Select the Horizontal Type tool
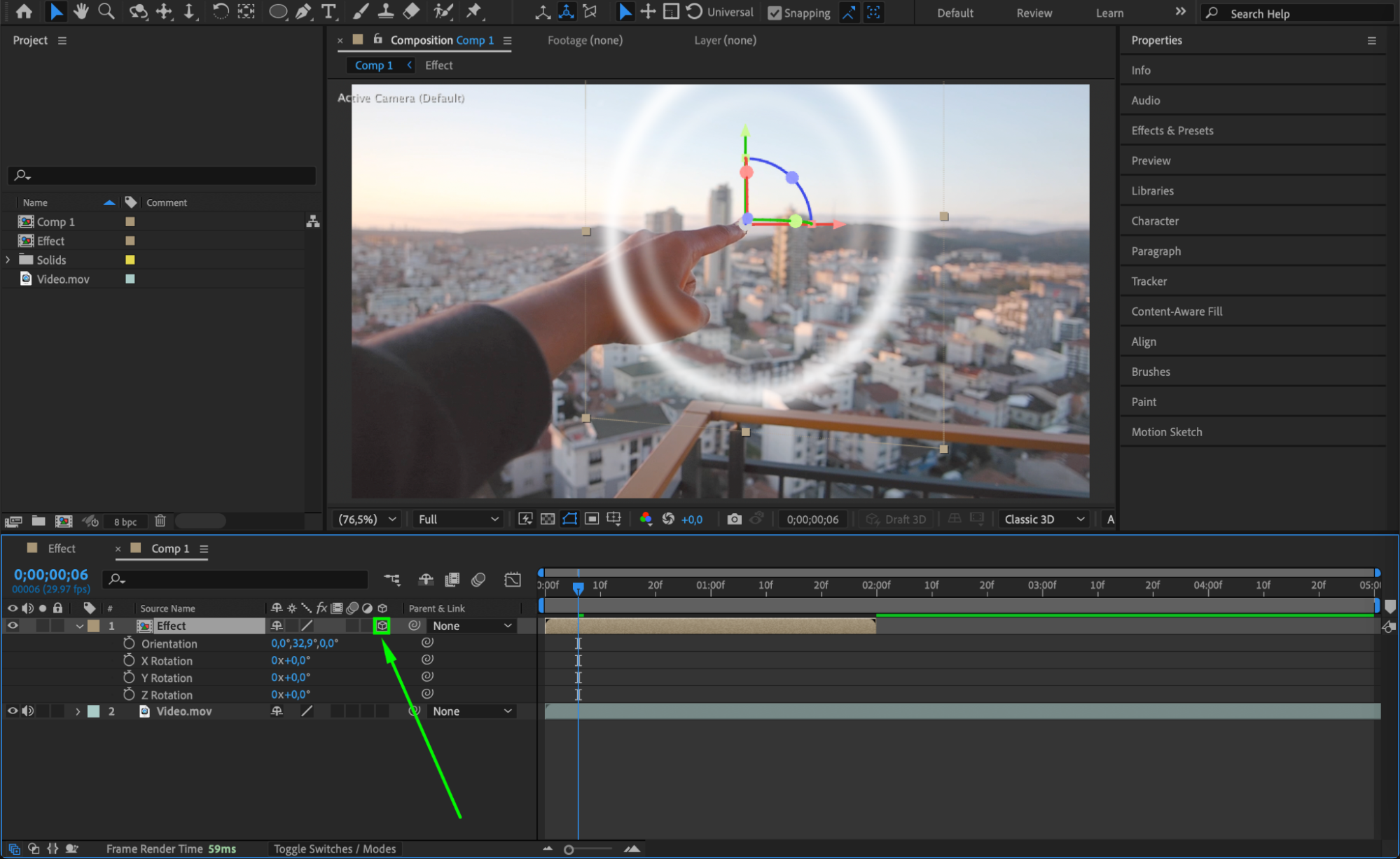Viewport: 1400px width, 859px height. [328, 11]
